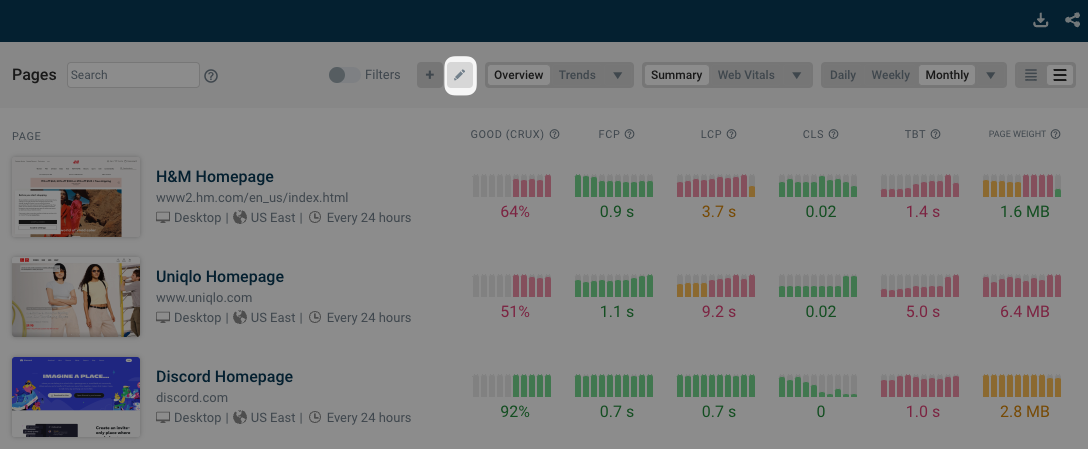
Task: Click the help icon beside Search box
Action: [212, 76]
